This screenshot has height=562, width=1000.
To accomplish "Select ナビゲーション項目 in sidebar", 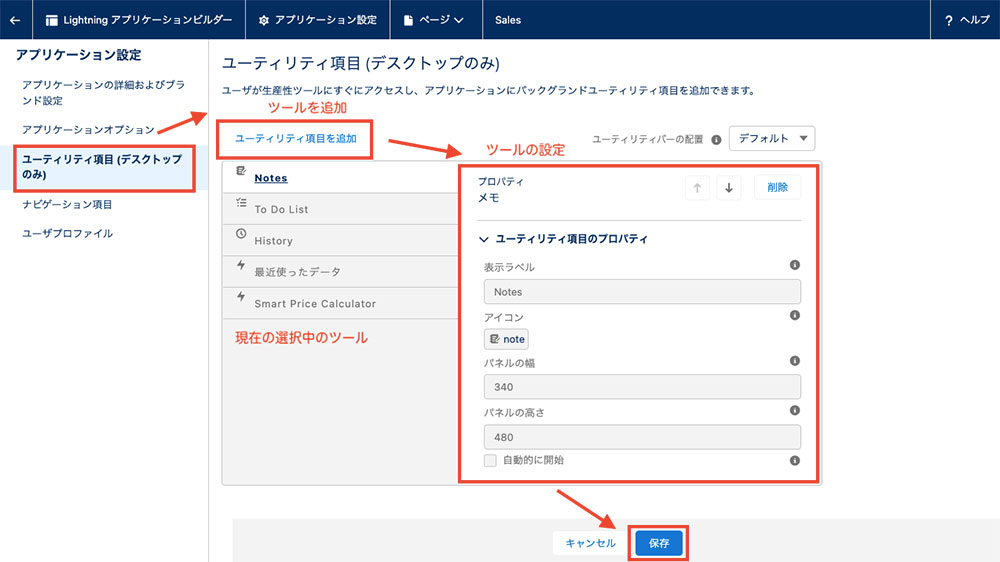I will tap(67, 204).
